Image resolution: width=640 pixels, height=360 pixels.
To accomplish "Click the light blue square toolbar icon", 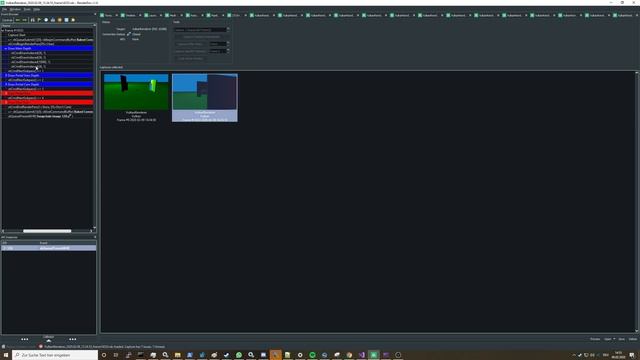I will (x=66, y=20).
